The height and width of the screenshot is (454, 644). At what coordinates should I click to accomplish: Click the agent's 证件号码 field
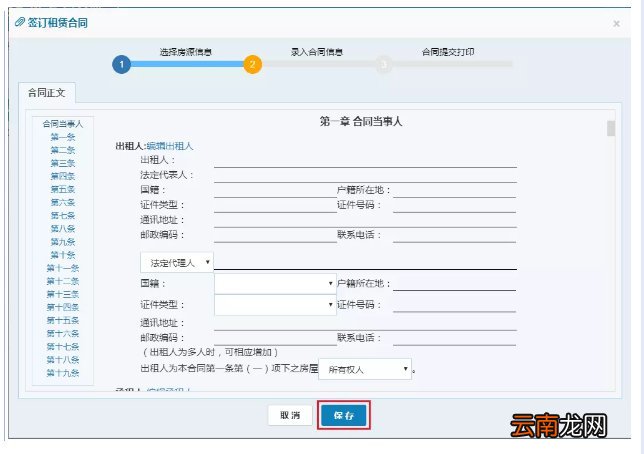pos(454,305)
